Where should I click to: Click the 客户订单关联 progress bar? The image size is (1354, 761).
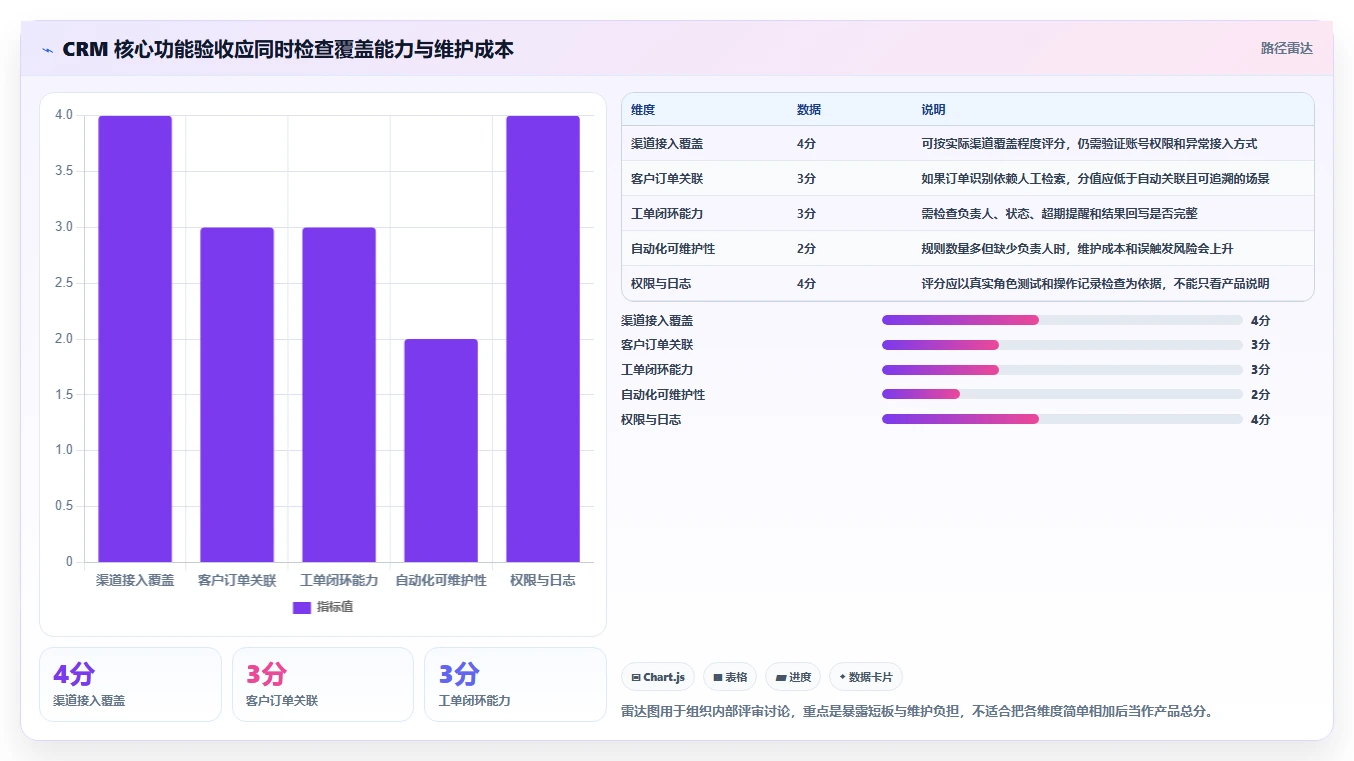pyautogui.click(x=1062, y=345)
